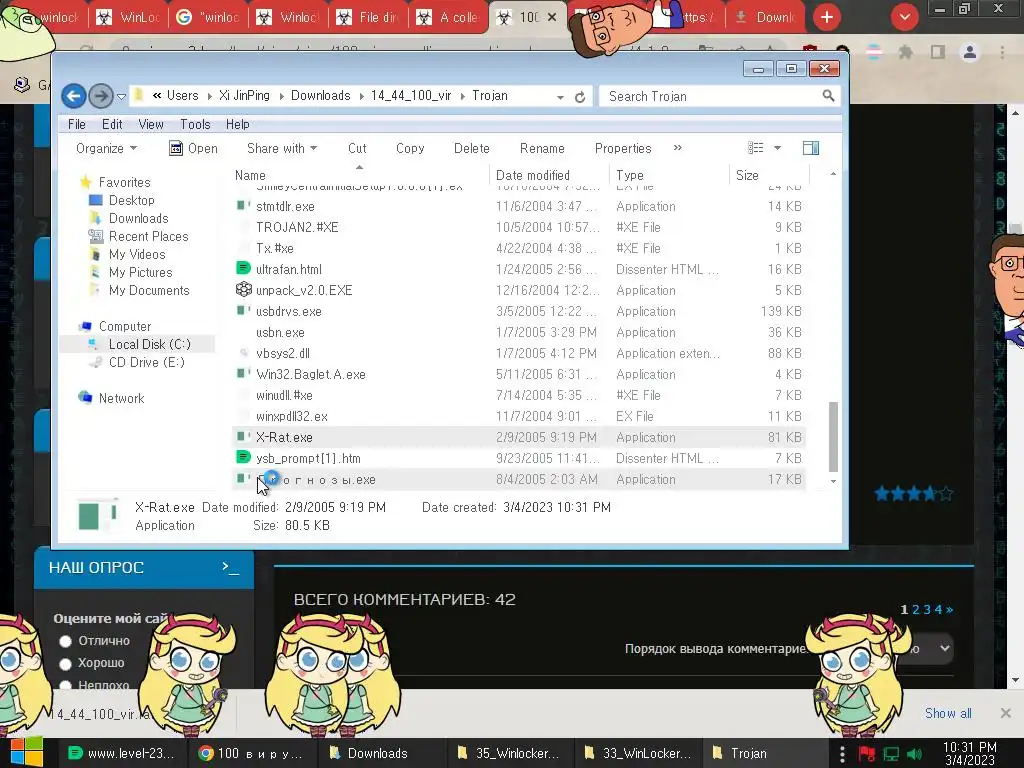Select the usbdrvs.exe file icon
Image resolution: width=1024 pixels, height=768 pixels.
point(244,311)
